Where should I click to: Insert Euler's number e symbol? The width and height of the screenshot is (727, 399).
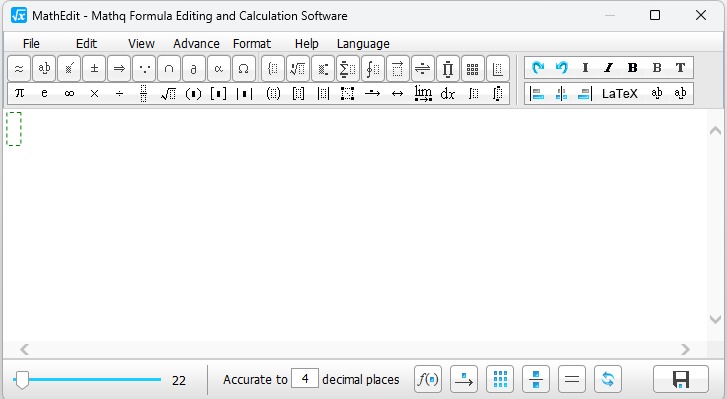(x=45, y=93)
